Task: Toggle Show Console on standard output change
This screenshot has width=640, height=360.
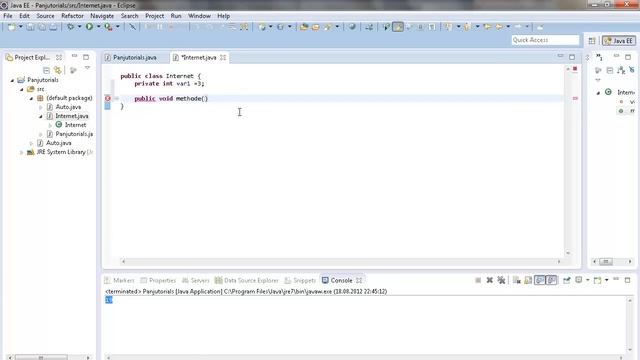Action: coord(540,280)
